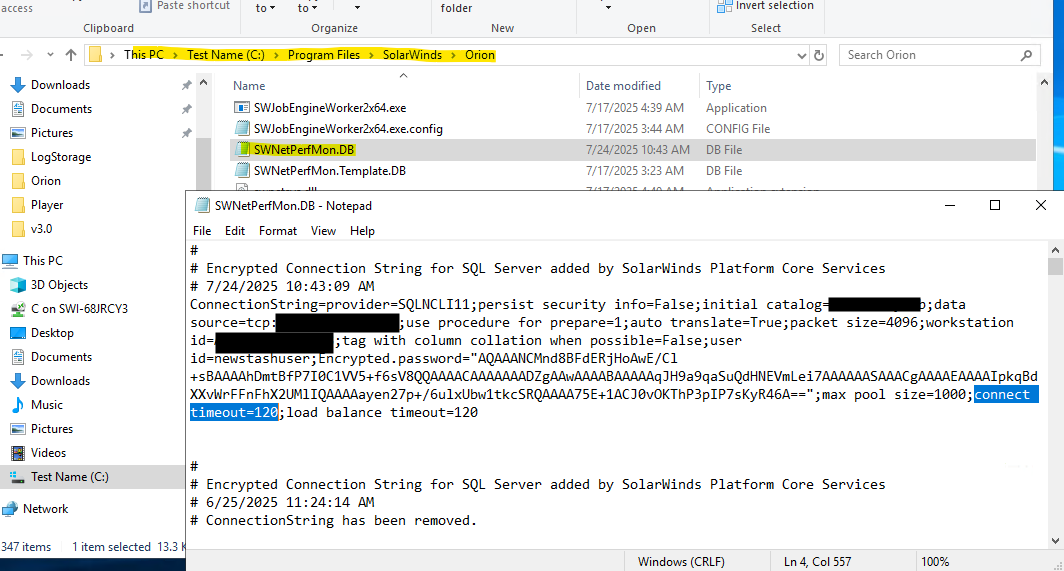Click SolarWinds in breadcrumb path

click(x=412, y=55)
